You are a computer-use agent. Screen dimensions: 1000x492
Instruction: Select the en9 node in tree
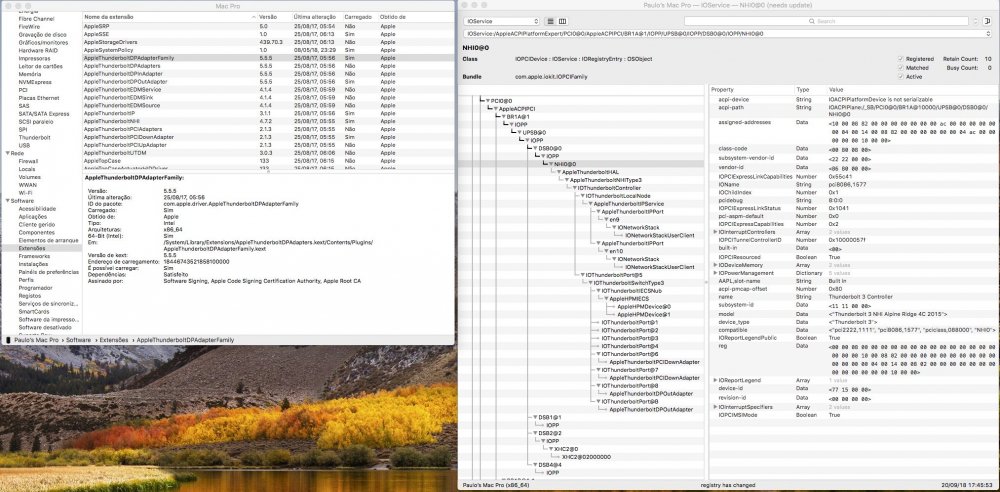[615, 220]
